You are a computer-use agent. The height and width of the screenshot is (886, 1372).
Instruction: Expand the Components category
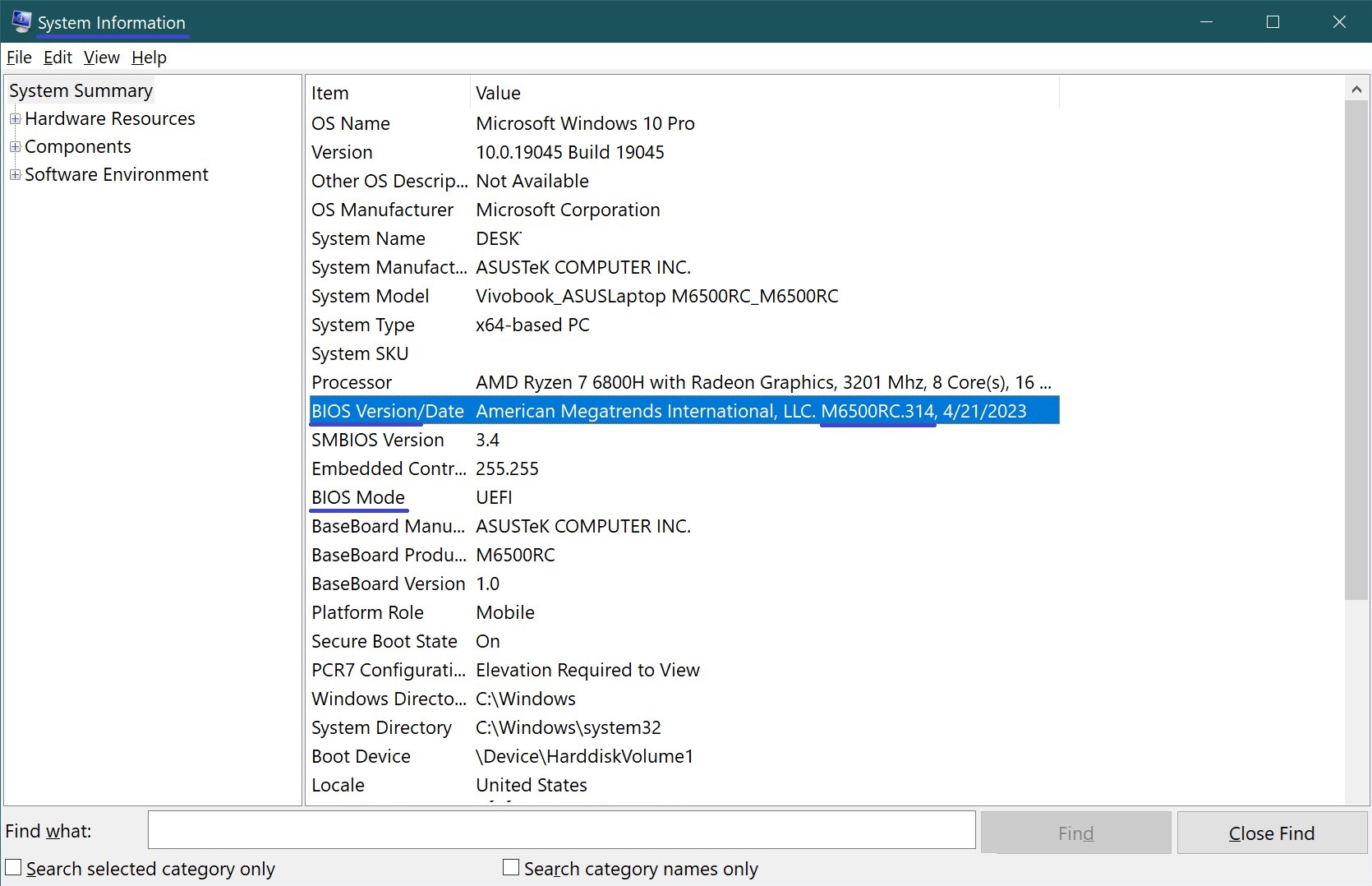[x=15, y=147]
